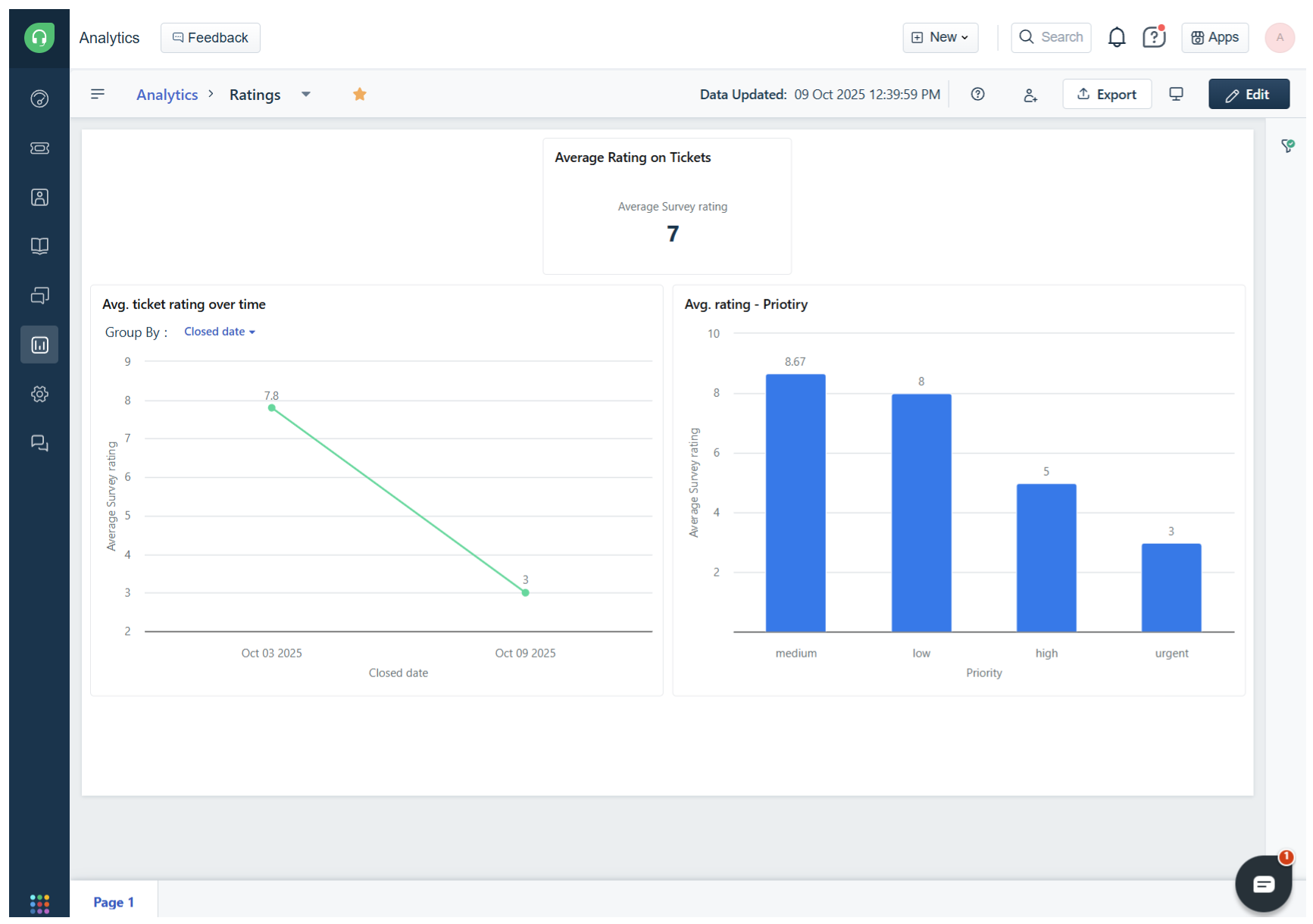Viewport: 1313px width, 924px height.
Task: Open the chat widget bubble
Action: pos(1263,883)
